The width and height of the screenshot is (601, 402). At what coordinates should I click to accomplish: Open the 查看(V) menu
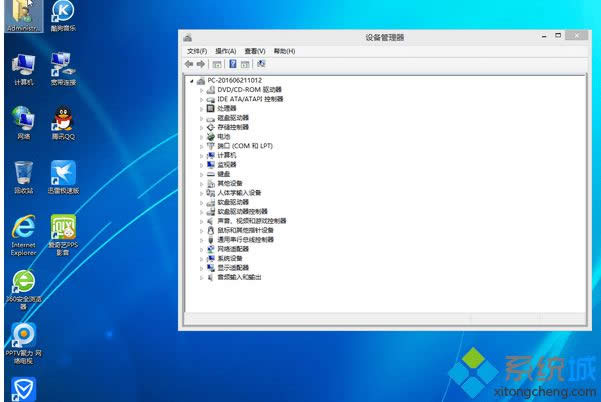[255, 51]
